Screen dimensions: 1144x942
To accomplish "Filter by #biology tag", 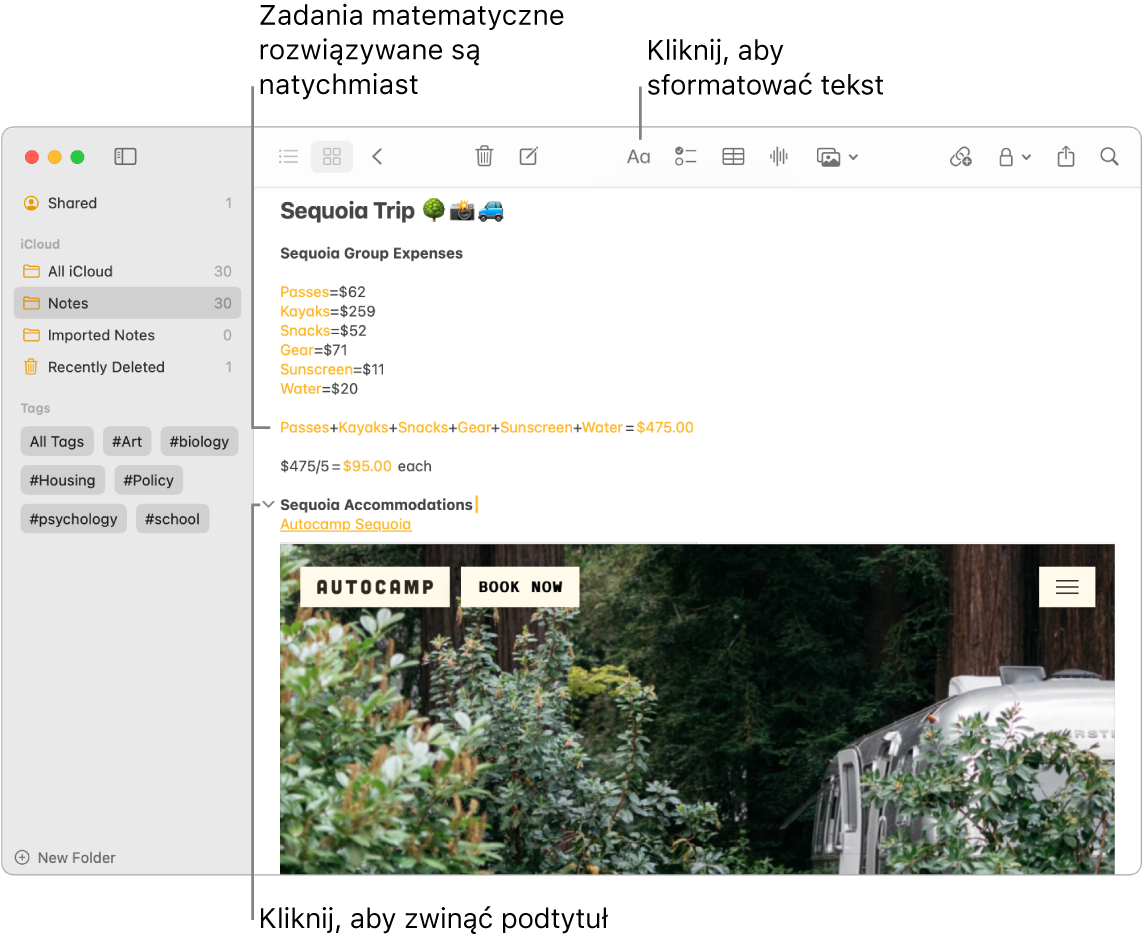I will (x=199, y=441).
